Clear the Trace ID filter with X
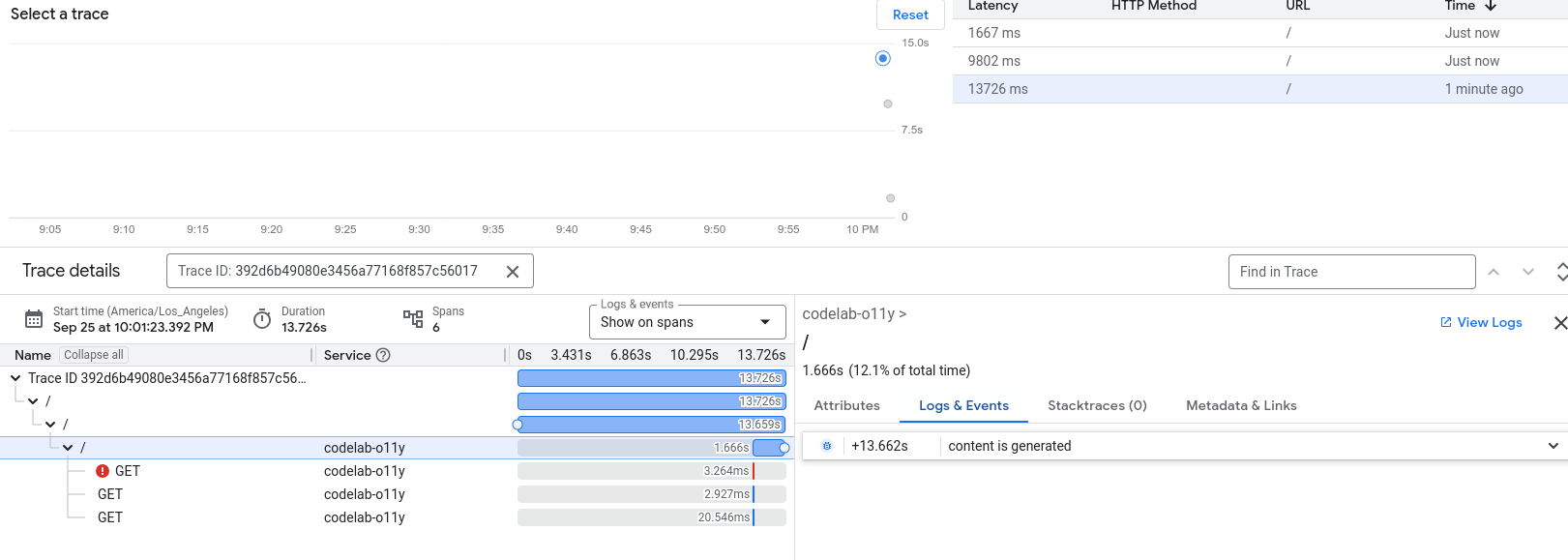The image size is (1568, 560). pyautogui.click(x=513, y=272)
